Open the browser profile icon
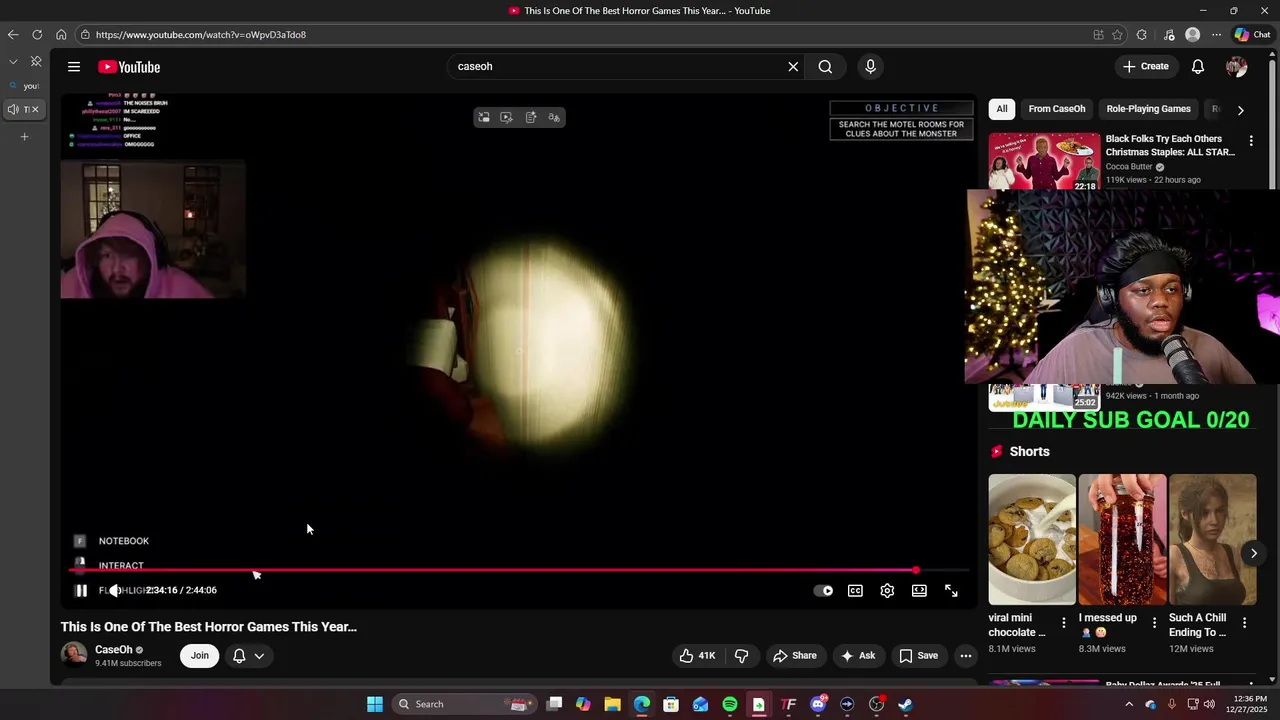The height and width of the screenshot is (720, 1280). (1192, 35)
